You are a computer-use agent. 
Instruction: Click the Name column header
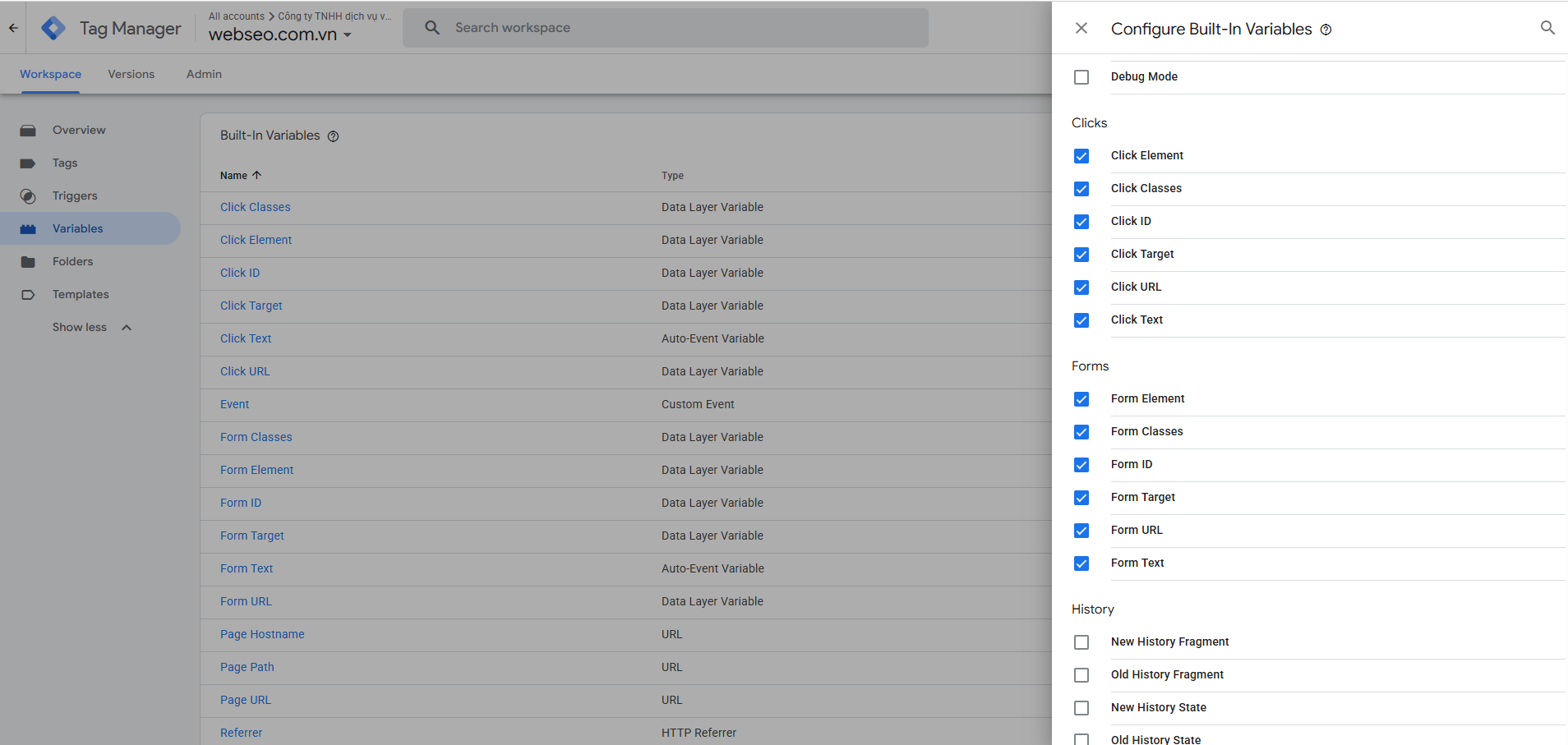click(233, 175)
